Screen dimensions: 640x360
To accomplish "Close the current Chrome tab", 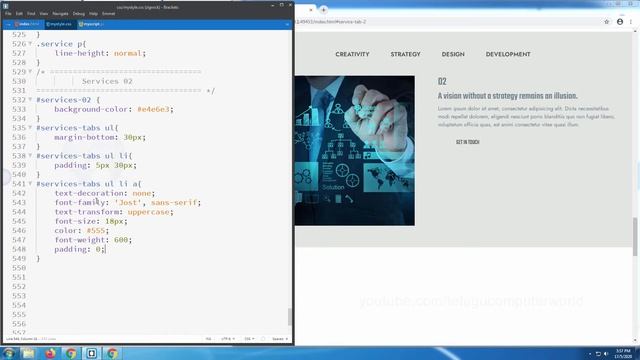I will pos(311,9).
